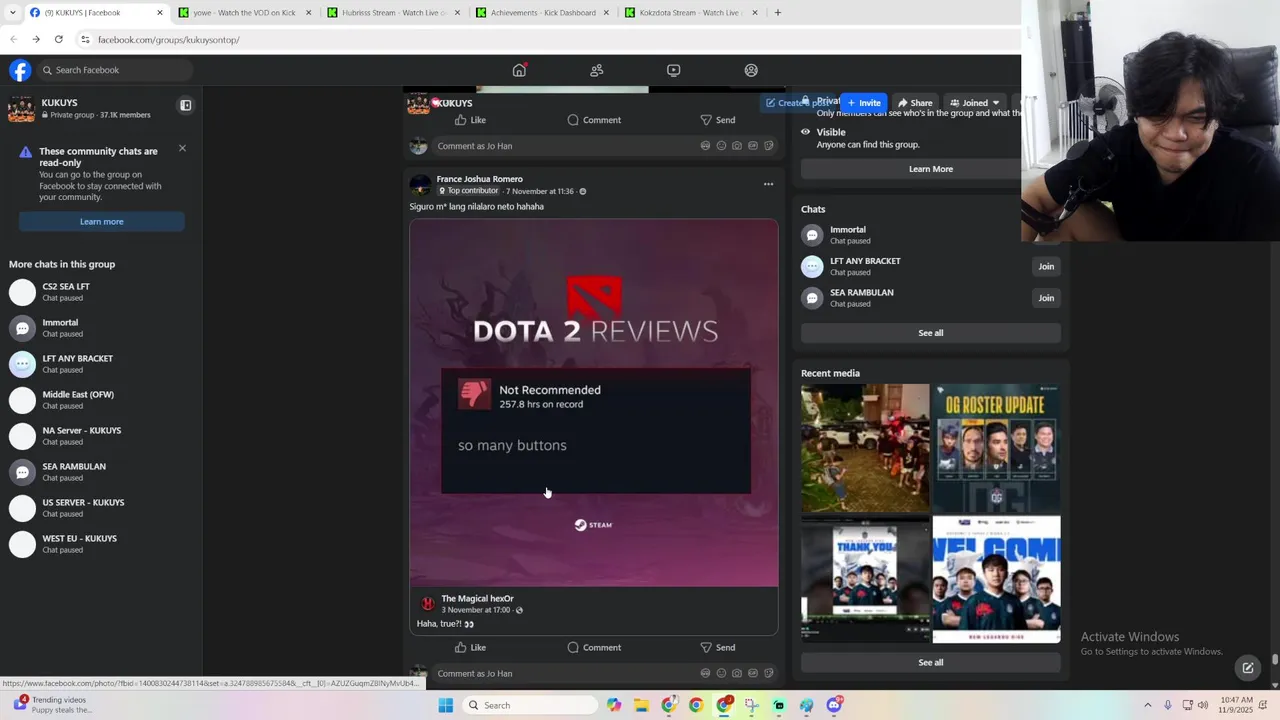
Task: Switch to Achievements - Kick Dashboard tab
Action: coord(543,13)
